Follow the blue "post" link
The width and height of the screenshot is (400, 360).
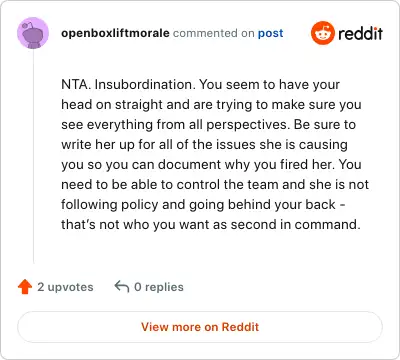(x=270, y=33)
